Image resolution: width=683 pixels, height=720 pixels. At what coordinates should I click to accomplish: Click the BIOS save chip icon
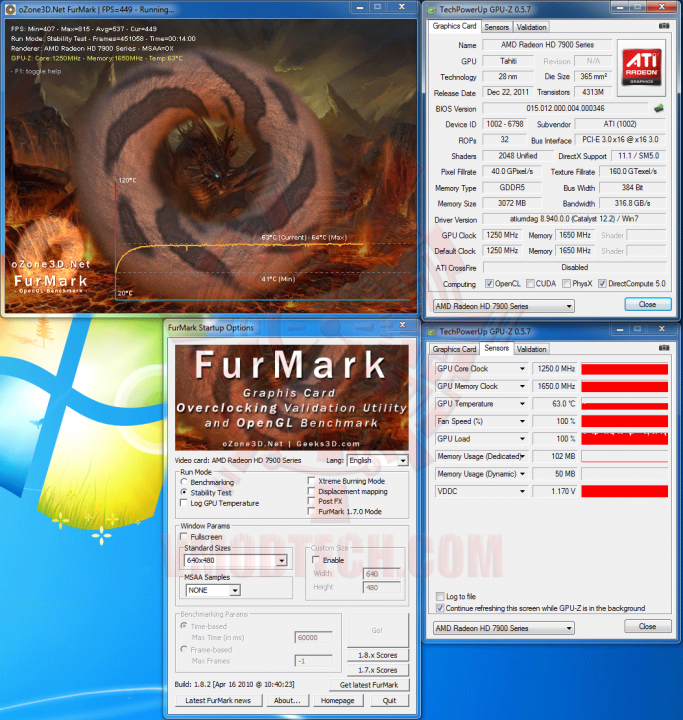coord(659,108)
